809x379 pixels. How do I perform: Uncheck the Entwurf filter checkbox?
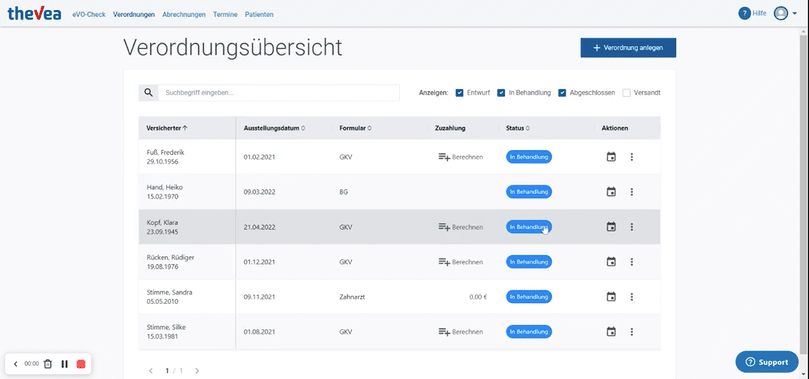pyautogui.click(x=459, y=93)
